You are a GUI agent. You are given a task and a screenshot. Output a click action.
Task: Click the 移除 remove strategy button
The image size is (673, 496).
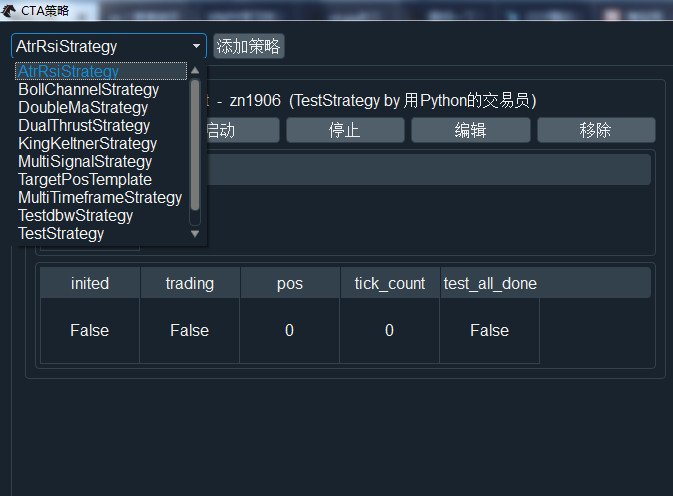596,130
